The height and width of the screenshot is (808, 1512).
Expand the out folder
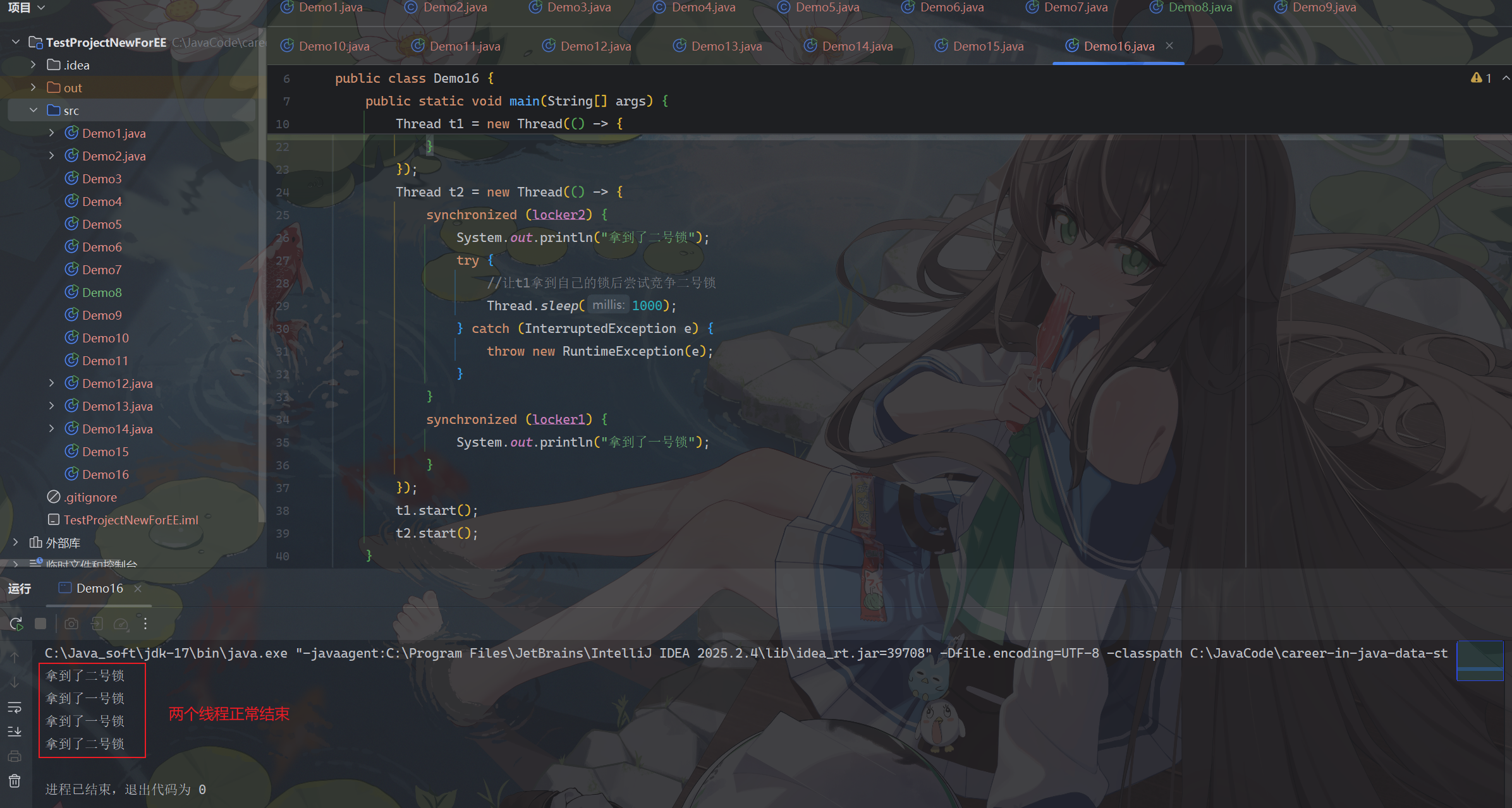[x=34, y=88]
